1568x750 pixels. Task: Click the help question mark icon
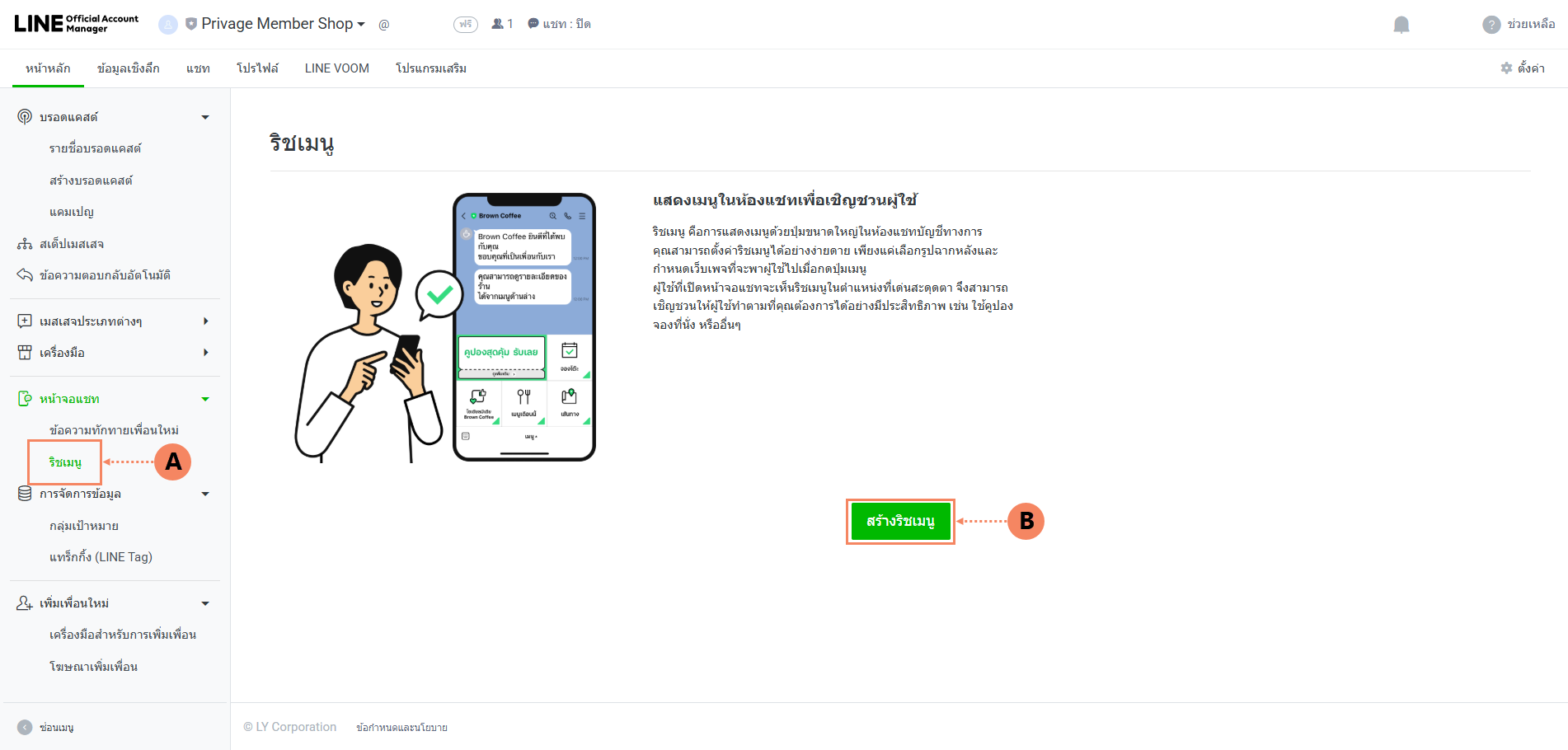[1491, 25]
